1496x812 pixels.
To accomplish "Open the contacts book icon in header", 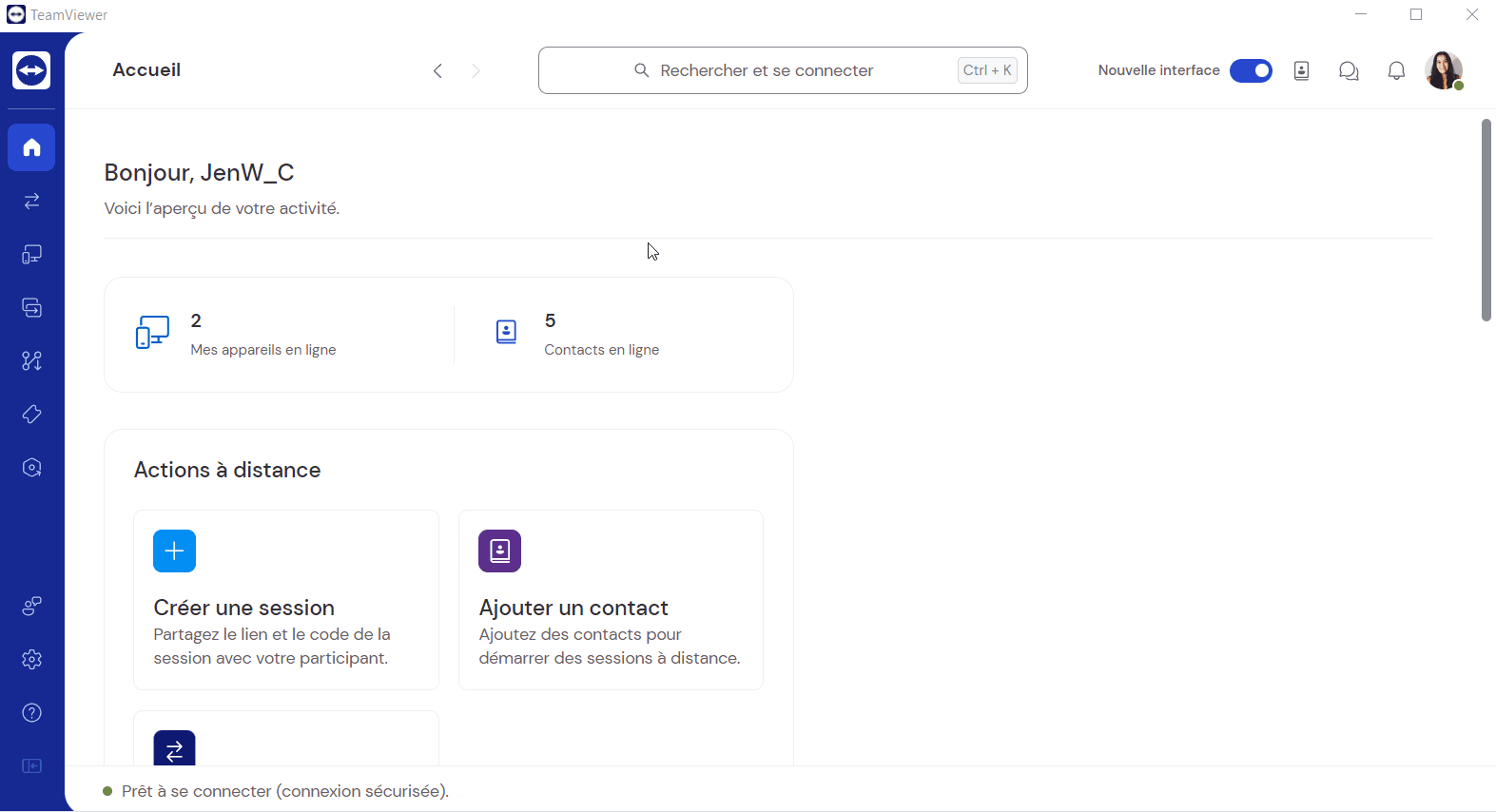I will [1301, 70].
